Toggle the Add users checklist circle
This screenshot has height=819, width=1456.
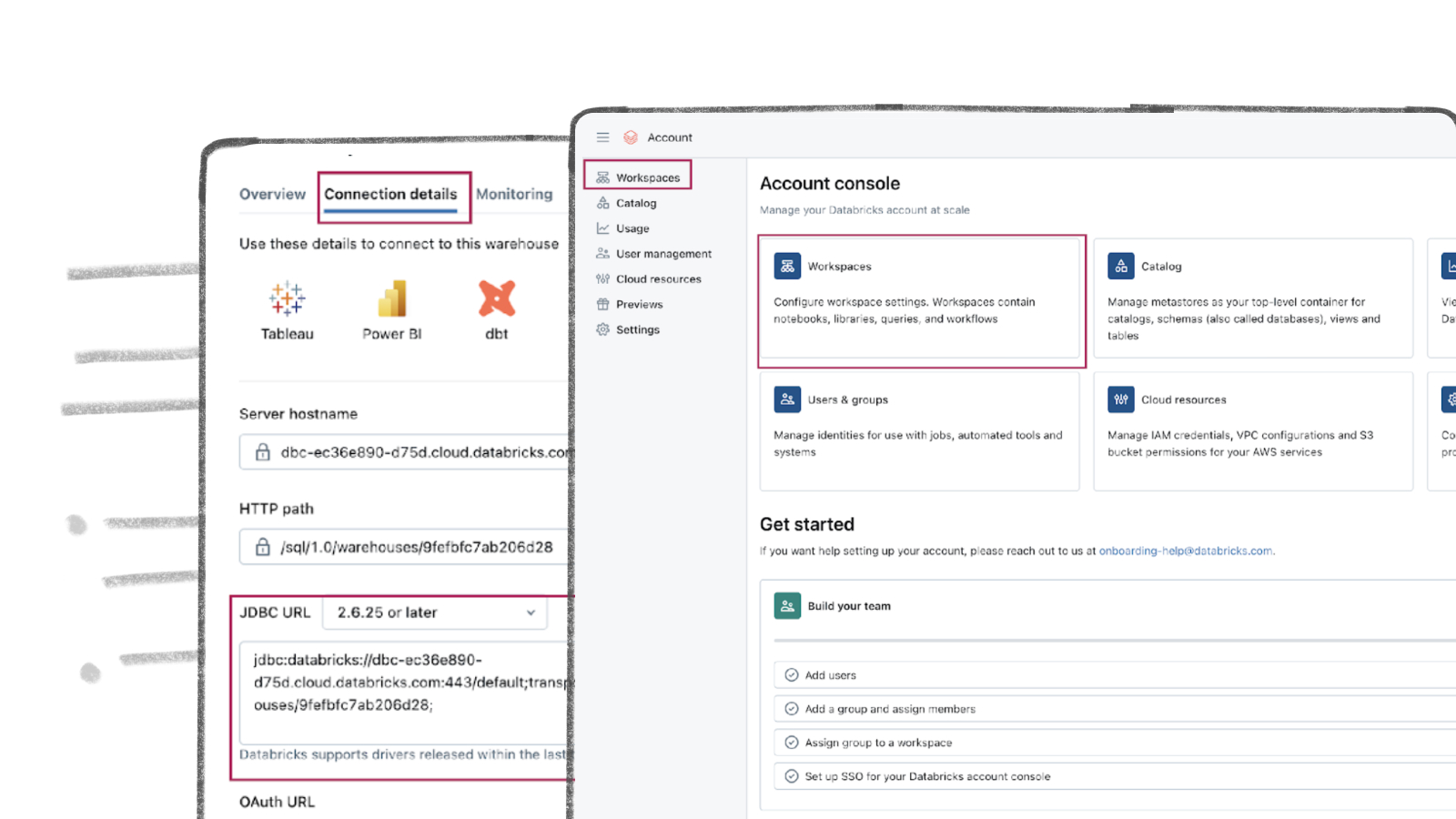pyautogui.click(x=792, y=675)
